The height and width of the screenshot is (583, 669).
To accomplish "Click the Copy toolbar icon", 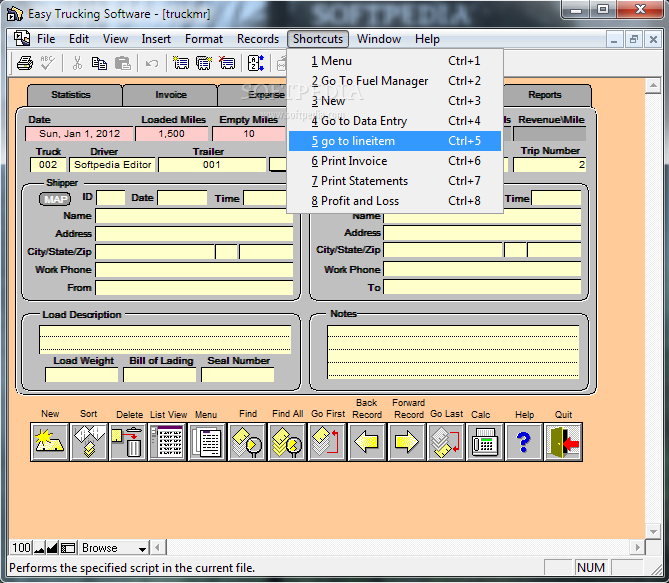I will [x=99, y=63].
